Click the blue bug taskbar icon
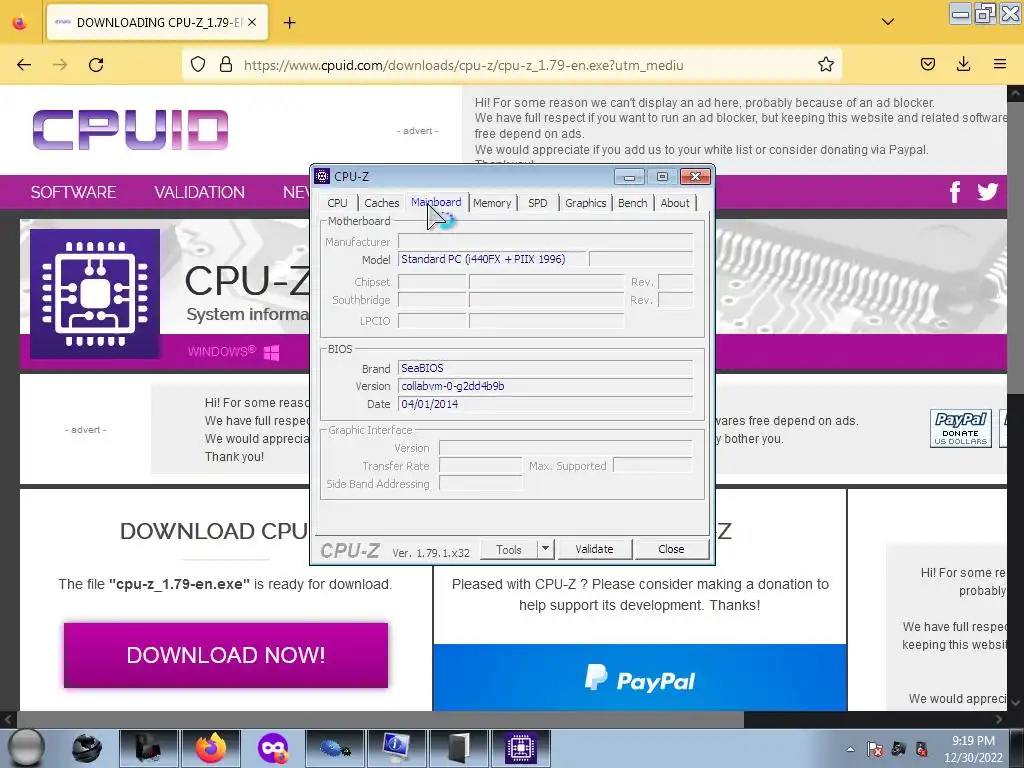Viewport: 1024px width, 768px height. (335, 748)
